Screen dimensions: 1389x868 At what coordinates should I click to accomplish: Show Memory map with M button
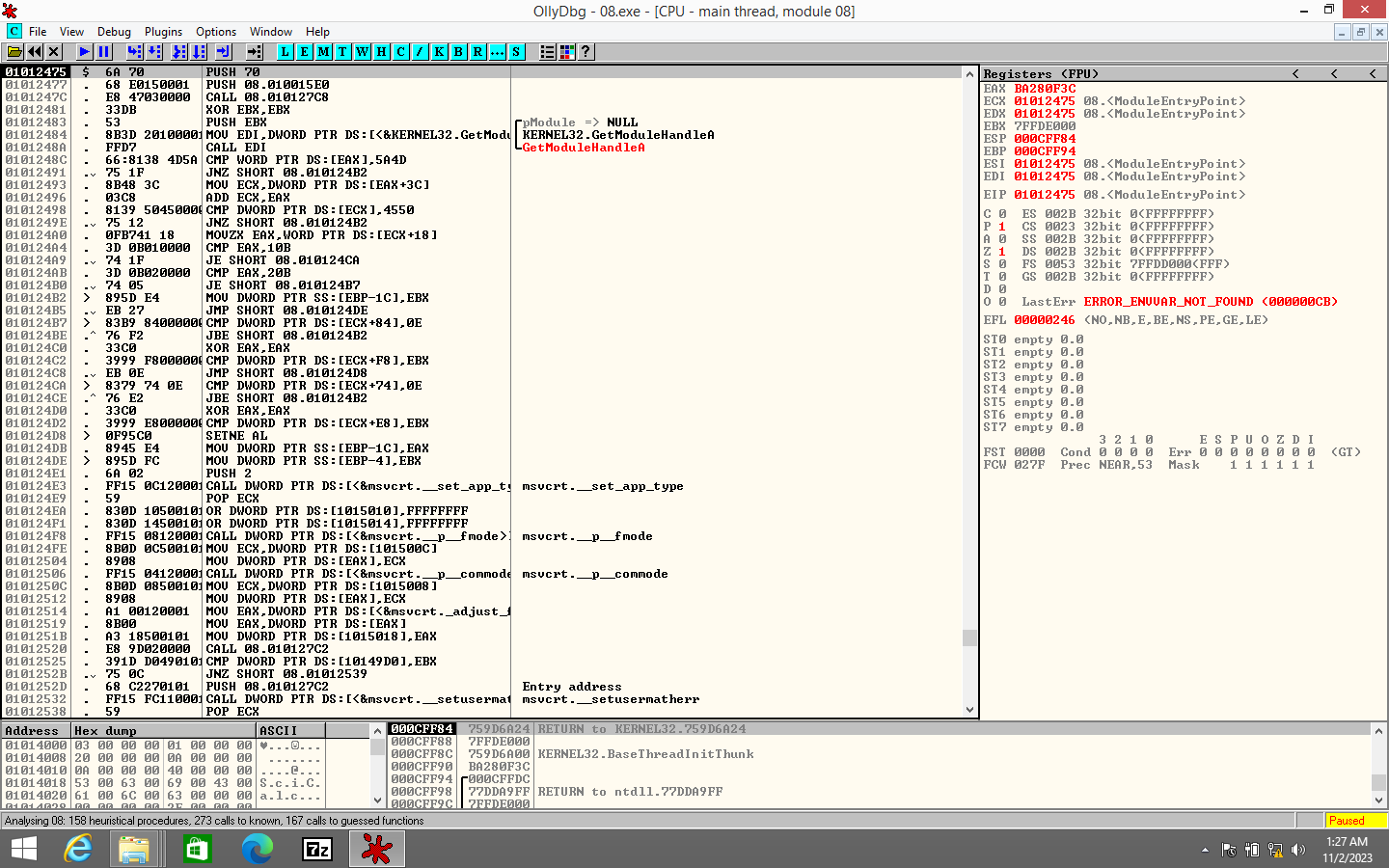(324, 52)
